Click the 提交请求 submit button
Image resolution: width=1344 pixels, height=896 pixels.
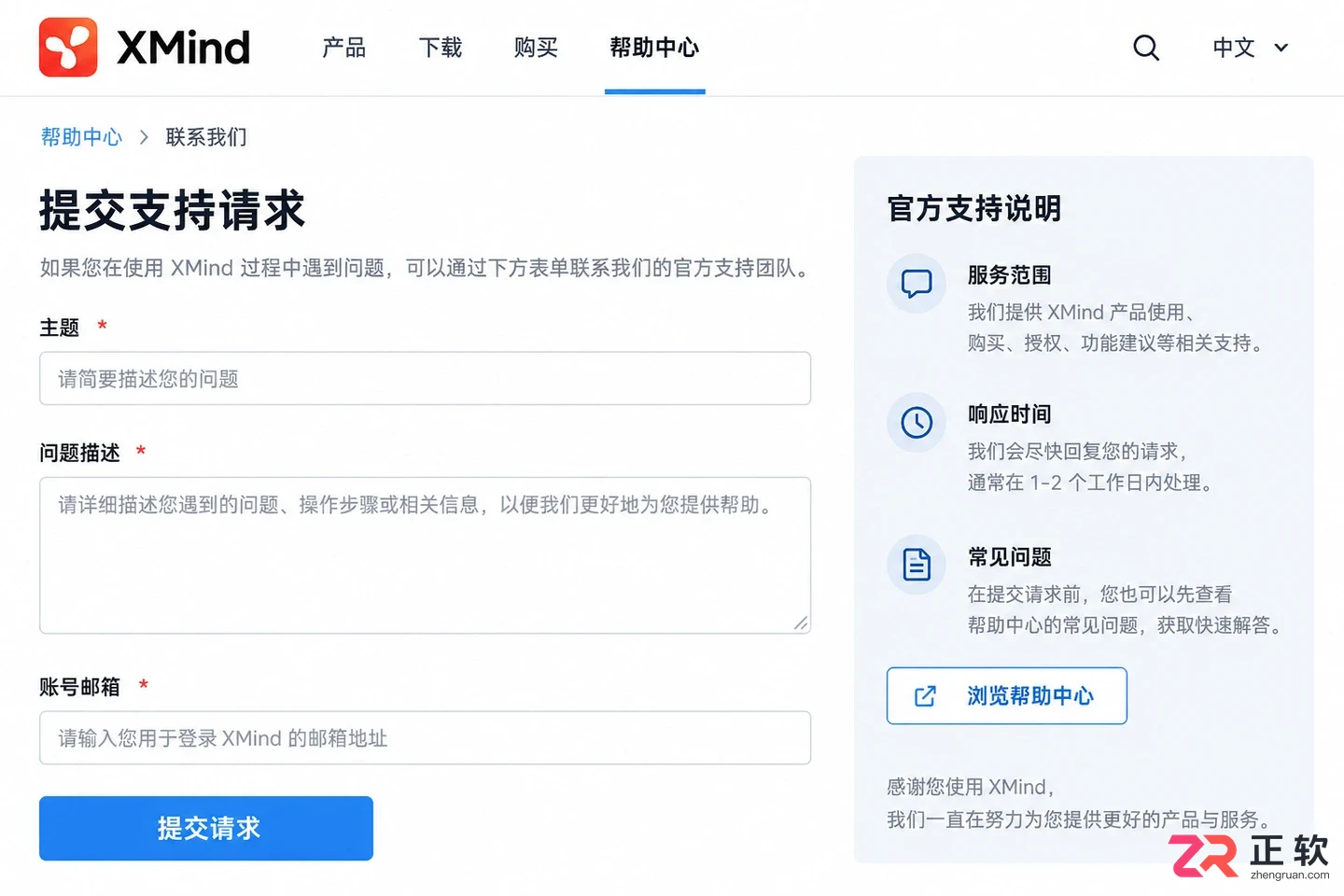tap(206, 828)
